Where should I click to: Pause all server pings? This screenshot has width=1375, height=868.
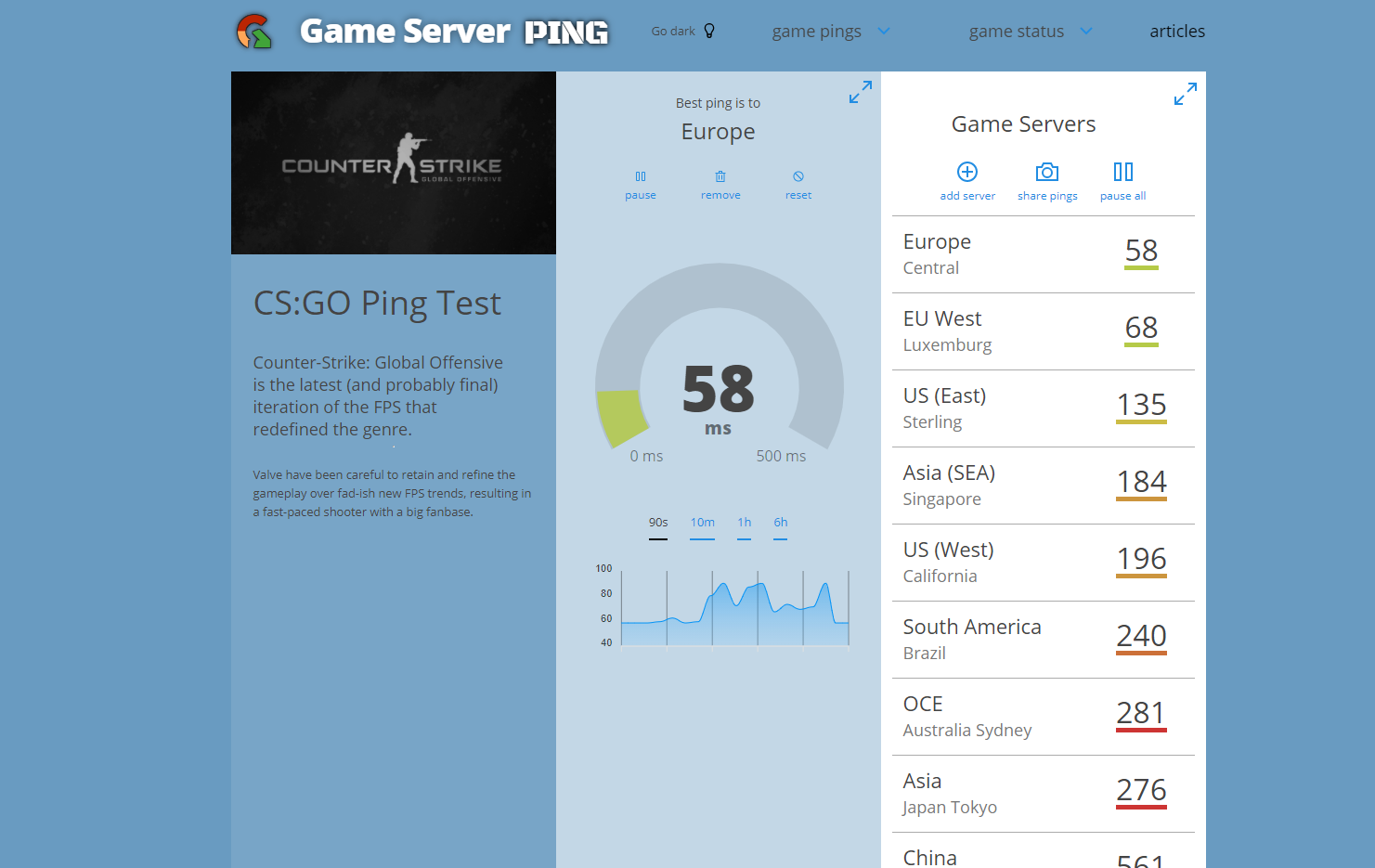[1123, 181]
